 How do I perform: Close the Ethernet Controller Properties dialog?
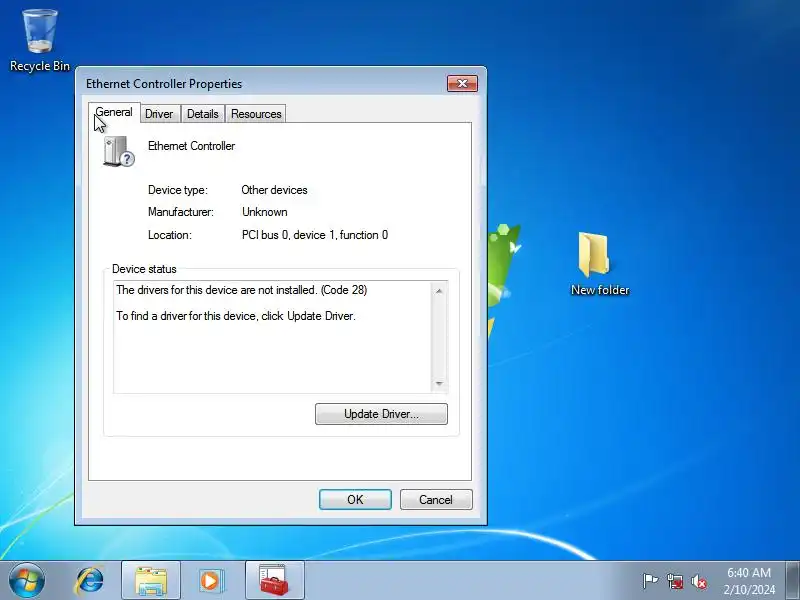tap(462, 84)
